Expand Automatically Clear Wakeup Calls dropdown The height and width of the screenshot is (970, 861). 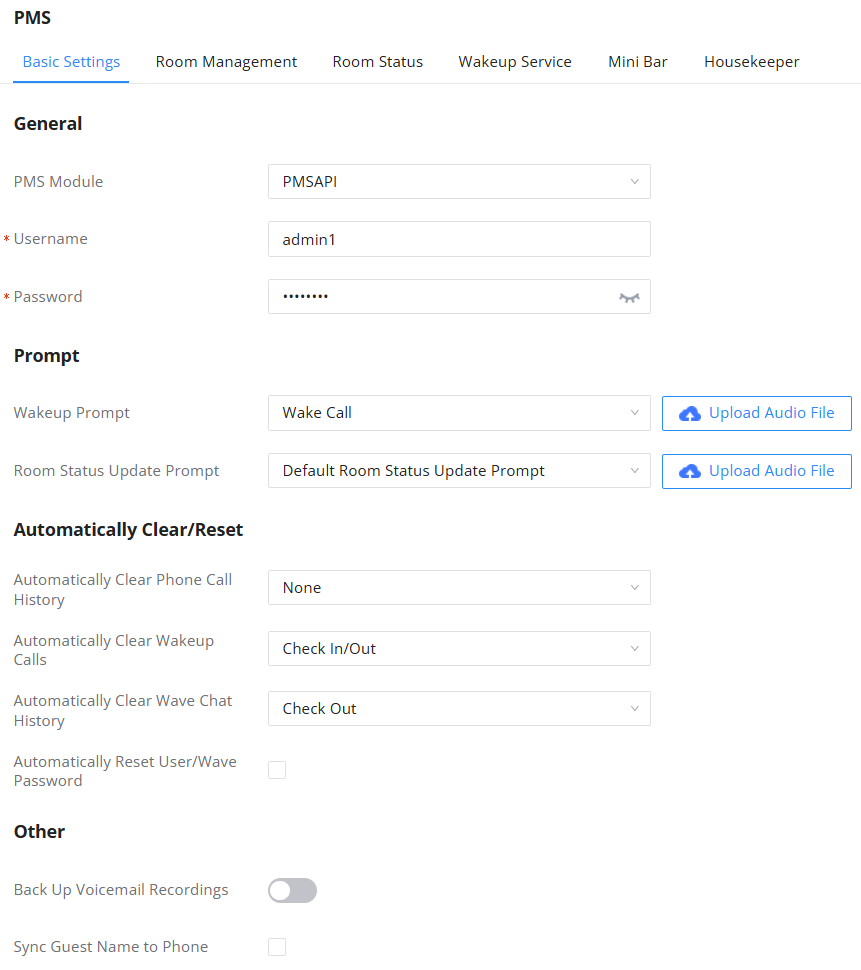pyautogui.click(x=459, y=649)
